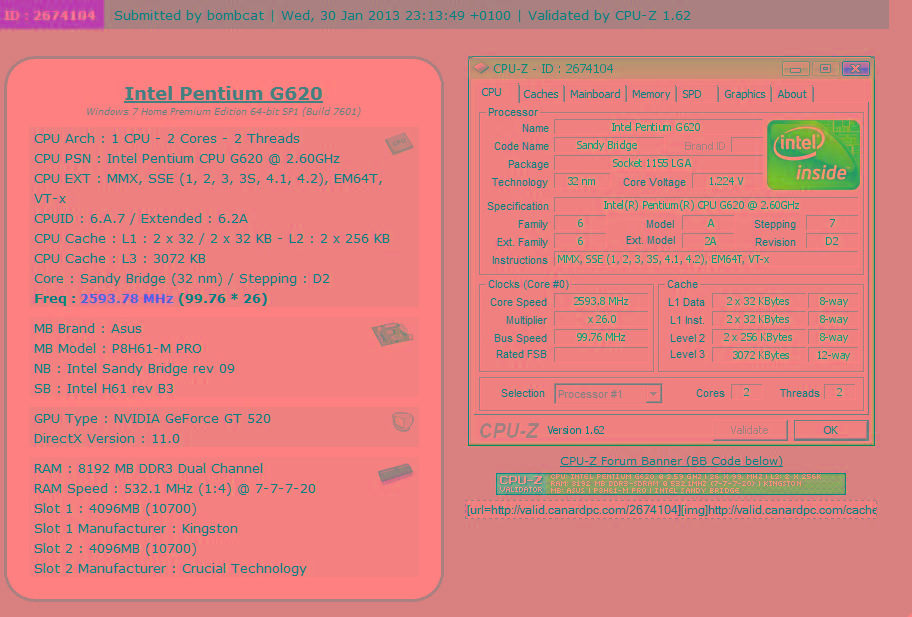The height and width of the screenshot is (617, 912).
Task: Click the Windows 7 Home Premium subtitle
Action: pos(223,112)
